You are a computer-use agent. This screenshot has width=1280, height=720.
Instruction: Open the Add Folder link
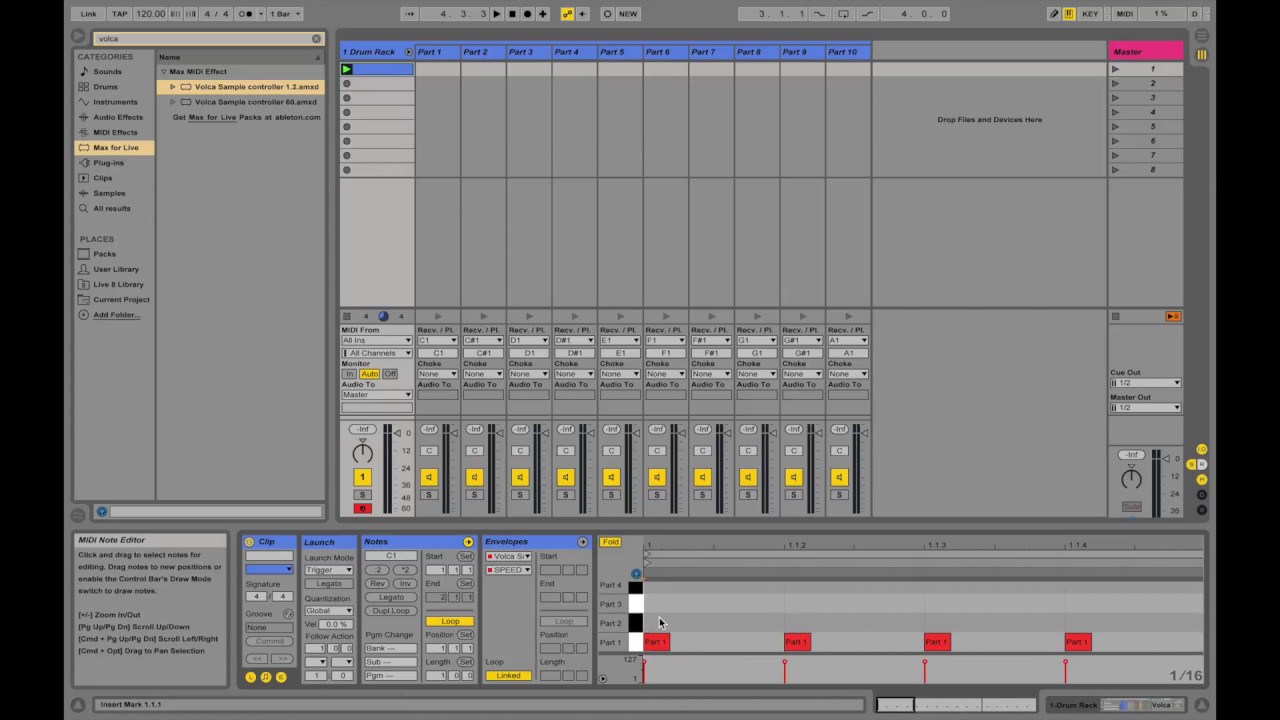[116, 315]
